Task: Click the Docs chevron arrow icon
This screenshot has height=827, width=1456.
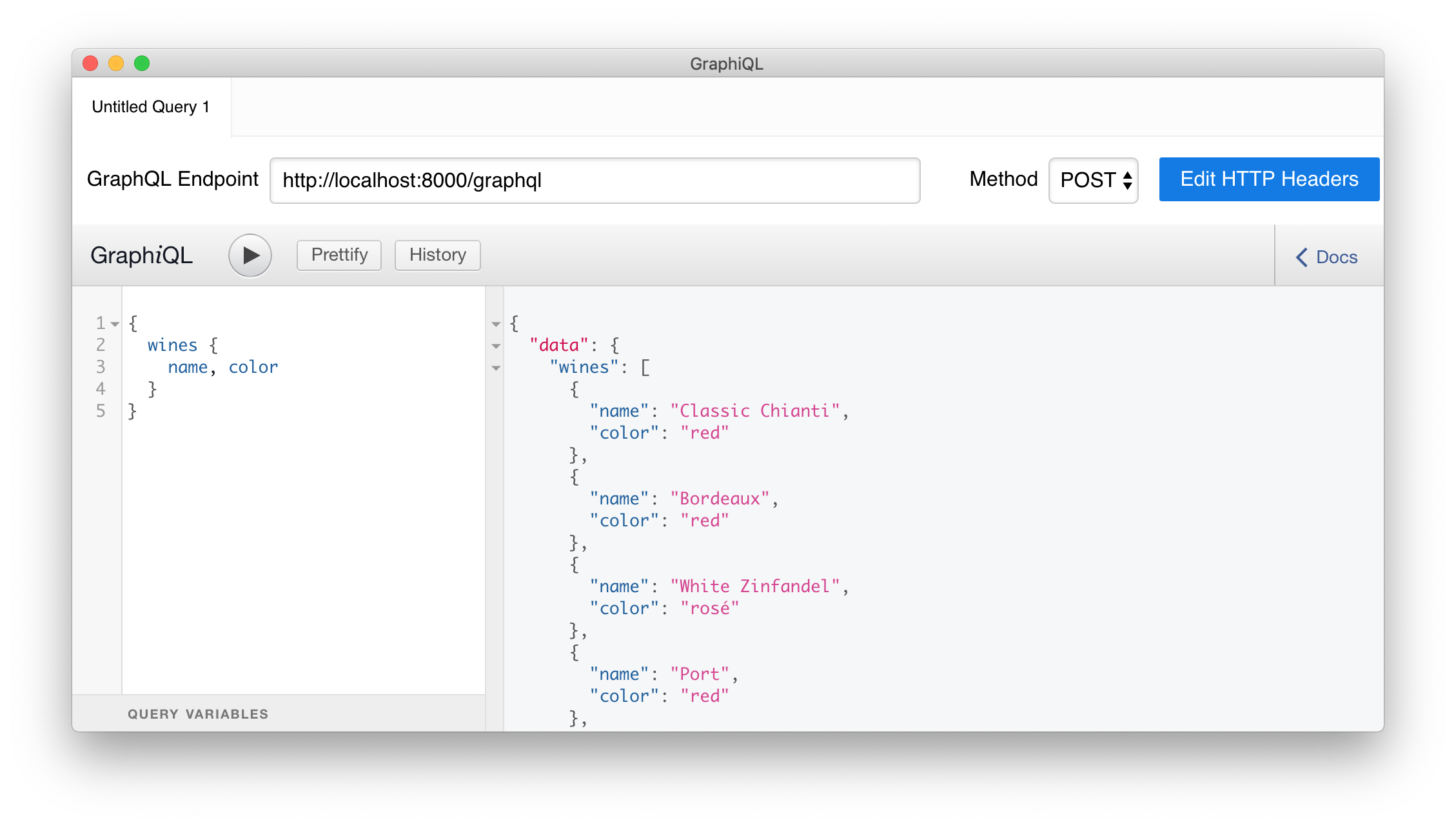Action: [1302, 257]
